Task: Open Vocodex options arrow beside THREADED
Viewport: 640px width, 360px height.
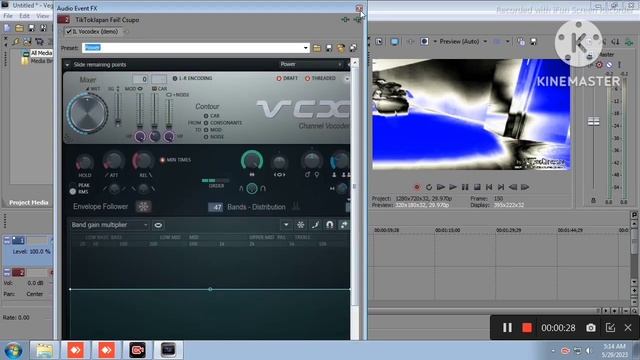Action: coord(347,78)
